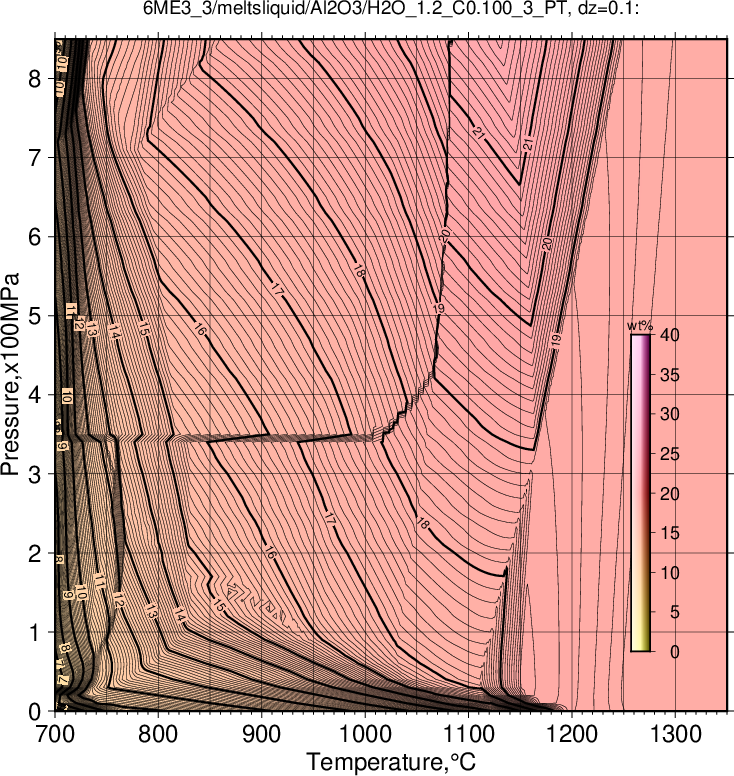Click temperature axis tick label 1000

click(365, 734)
